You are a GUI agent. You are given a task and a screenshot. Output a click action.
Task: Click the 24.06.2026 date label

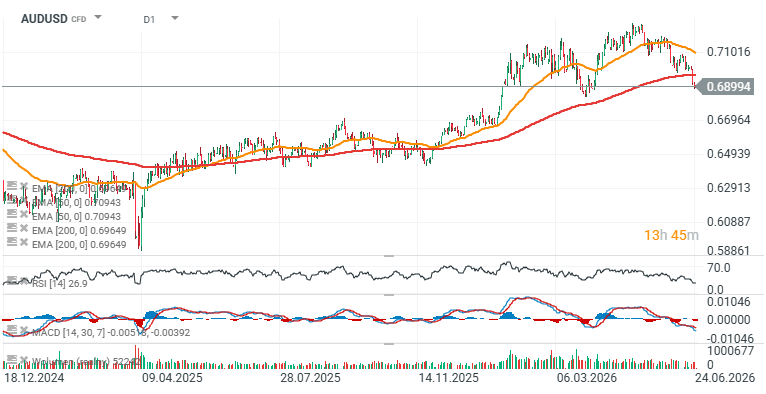point(724,378)
